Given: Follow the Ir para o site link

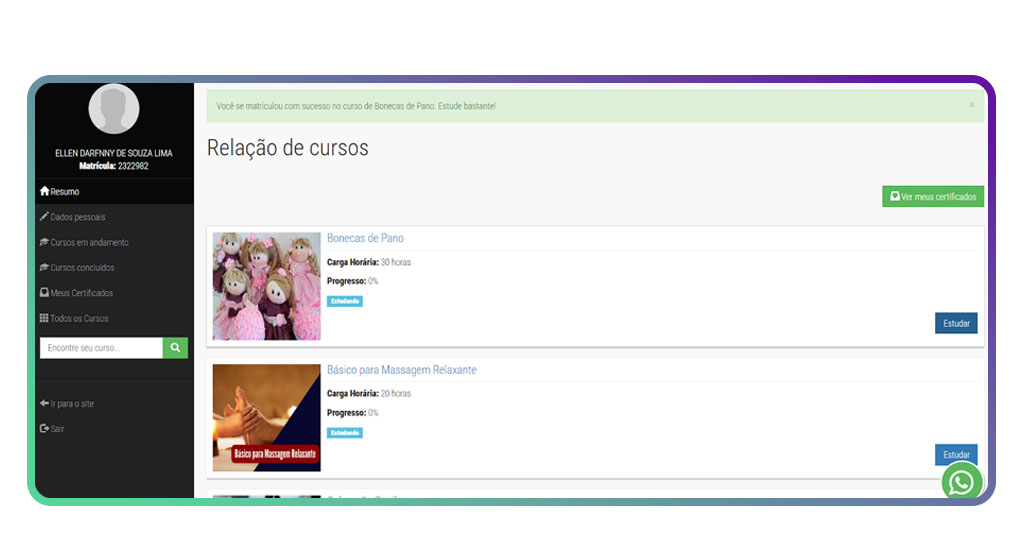Looking at the screenshot, I should (72, 403).
